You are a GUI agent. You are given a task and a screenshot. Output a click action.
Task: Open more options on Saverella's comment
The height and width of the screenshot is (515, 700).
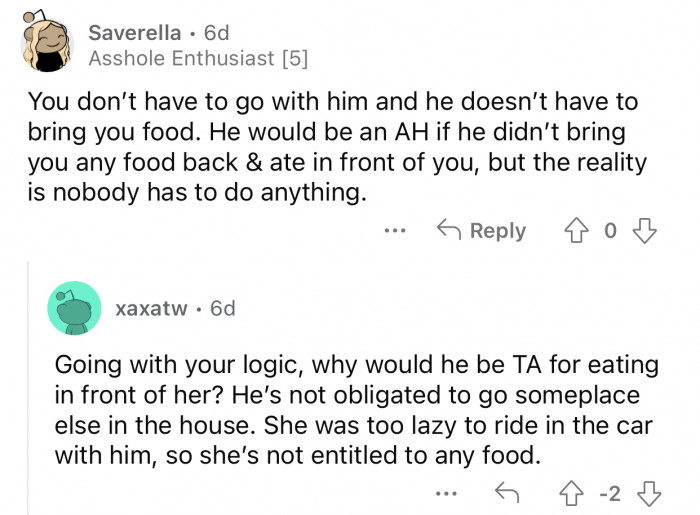[x=395, y=230]
